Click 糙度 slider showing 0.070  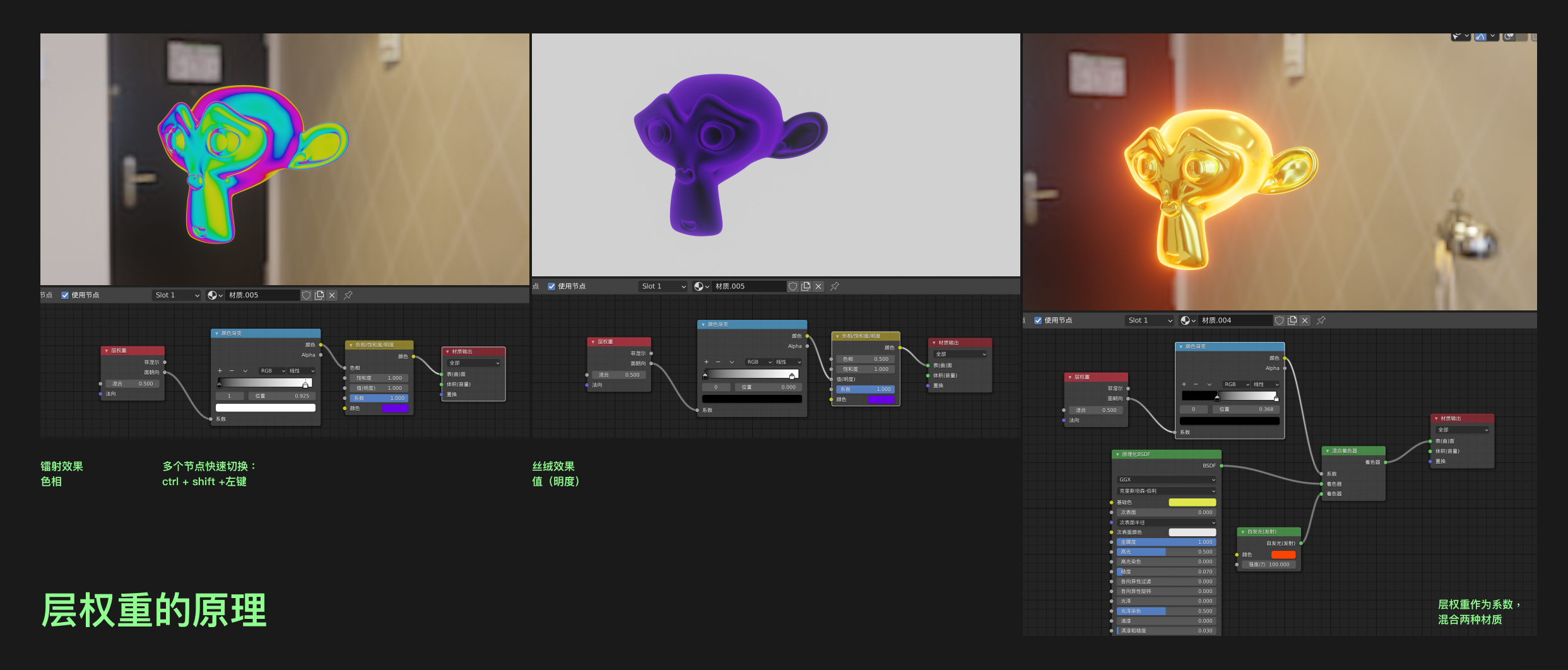pos(1167,572)
